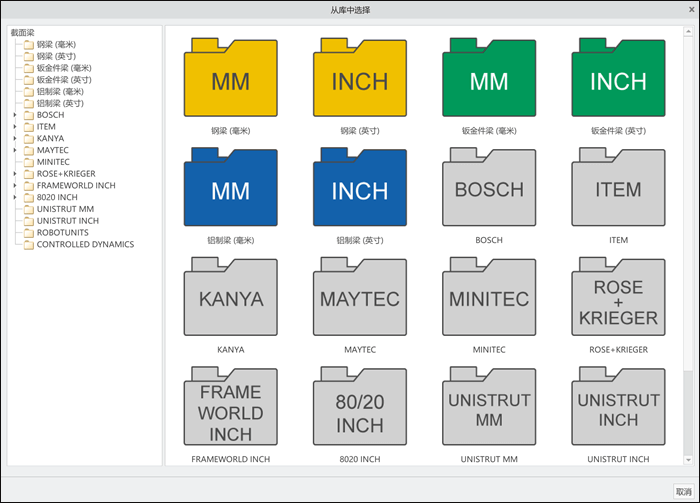This screenshot has height=503, width=700.
Task: Click the scrollbar up arrow in the thumbnail pane
Action: (x=688, y=32)
